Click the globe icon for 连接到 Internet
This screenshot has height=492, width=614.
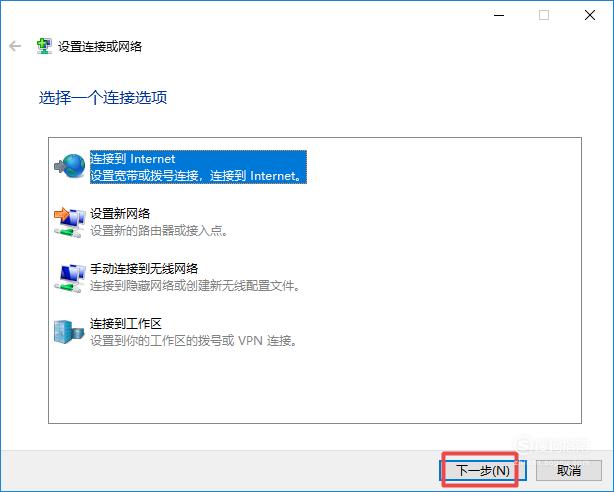tap(70, 166)
